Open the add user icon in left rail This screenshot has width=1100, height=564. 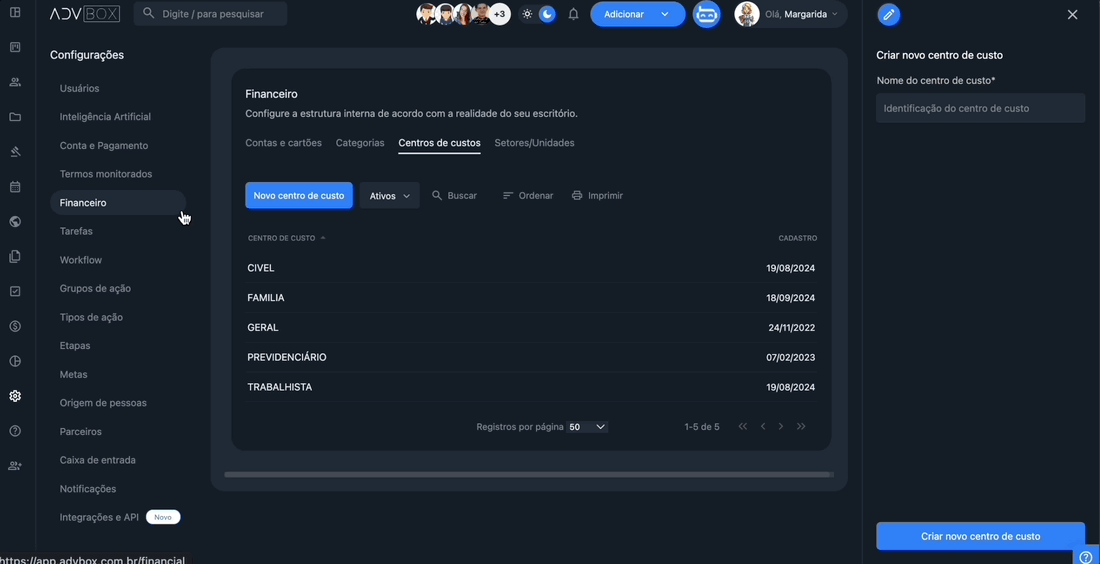click(15, 466)
